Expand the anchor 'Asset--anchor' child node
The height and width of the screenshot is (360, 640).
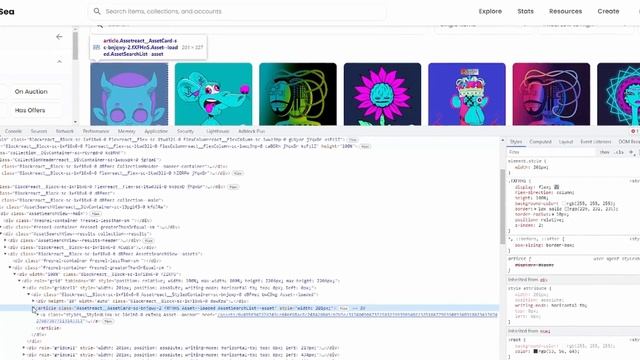coord(38,315)
